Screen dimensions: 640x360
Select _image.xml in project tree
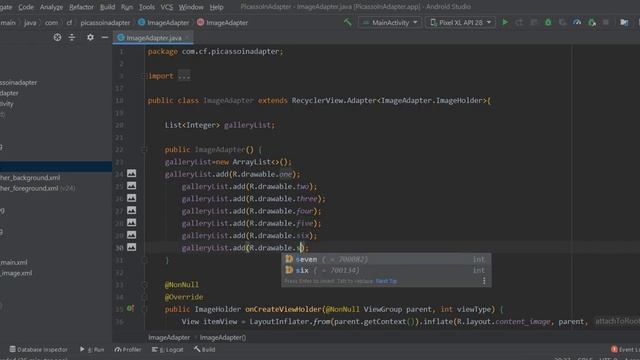(16, 273)
